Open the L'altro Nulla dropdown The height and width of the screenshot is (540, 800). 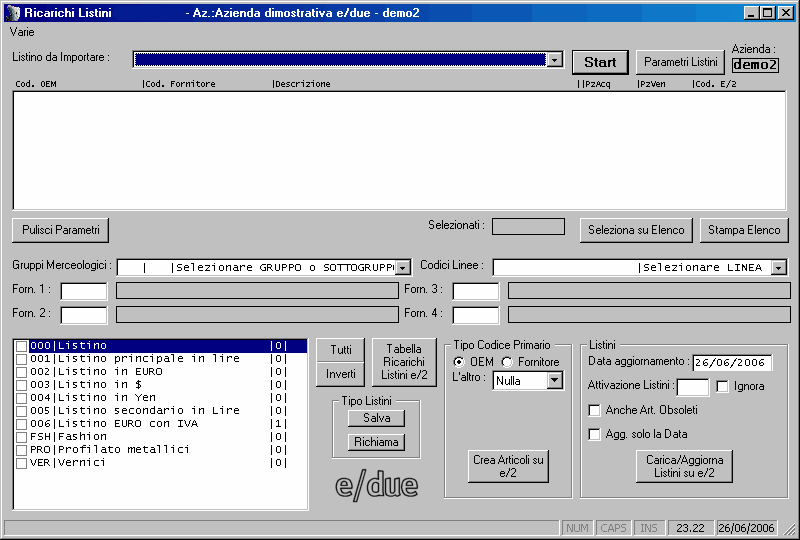click(x=554, y=381)
